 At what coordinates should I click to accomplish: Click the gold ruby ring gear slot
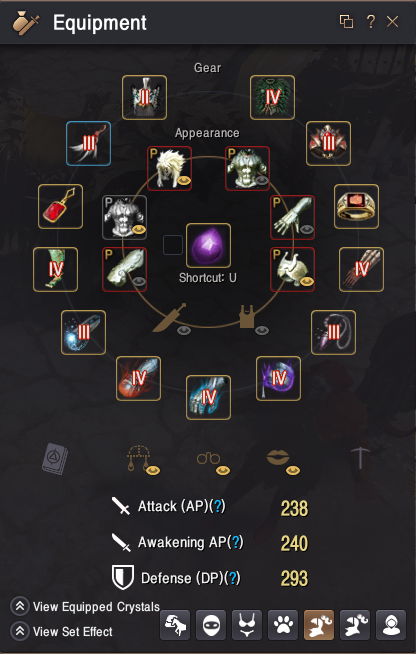click(356, 206)
